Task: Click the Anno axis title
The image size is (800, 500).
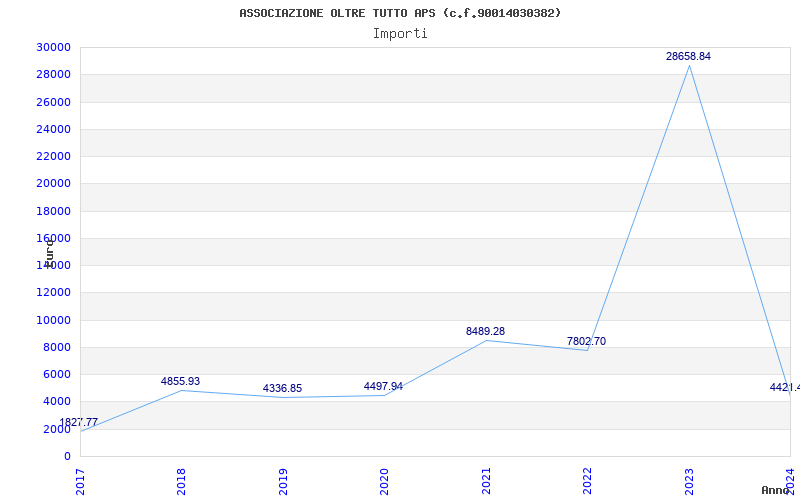Action: click(x=775, y=491)
